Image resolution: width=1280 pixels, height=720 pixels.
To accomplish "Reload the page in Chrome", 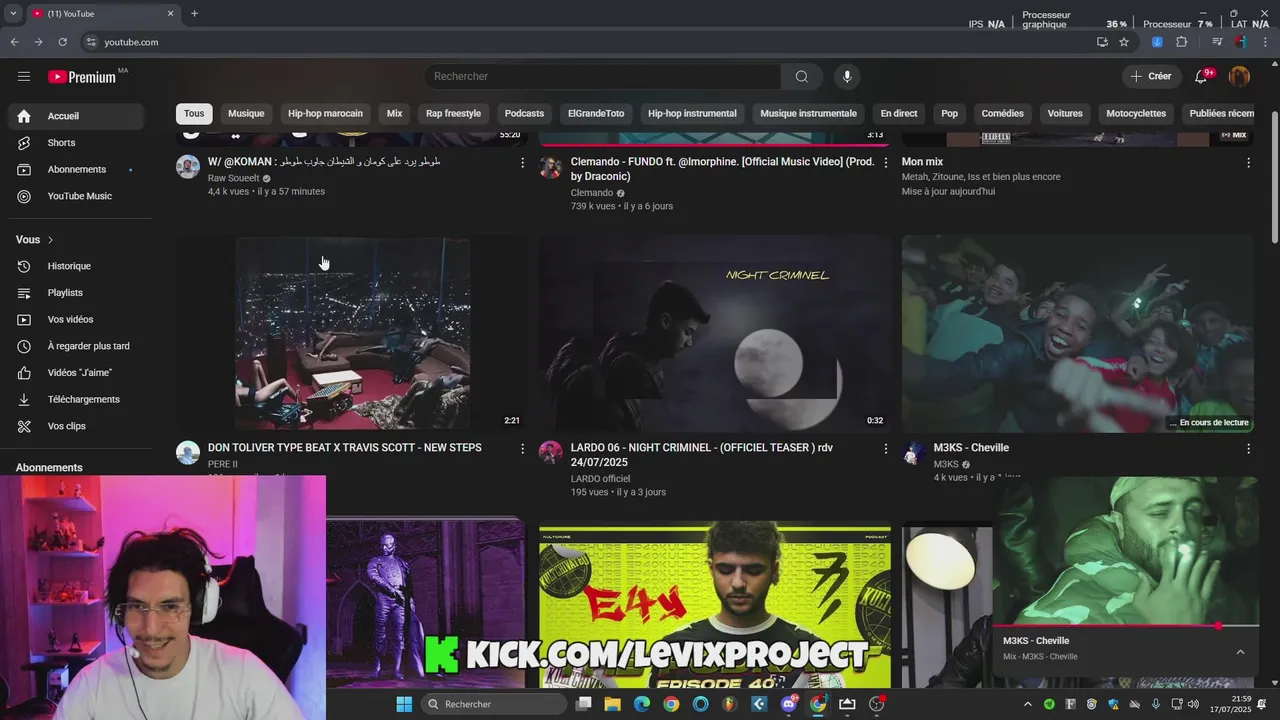I will (62, 42).
